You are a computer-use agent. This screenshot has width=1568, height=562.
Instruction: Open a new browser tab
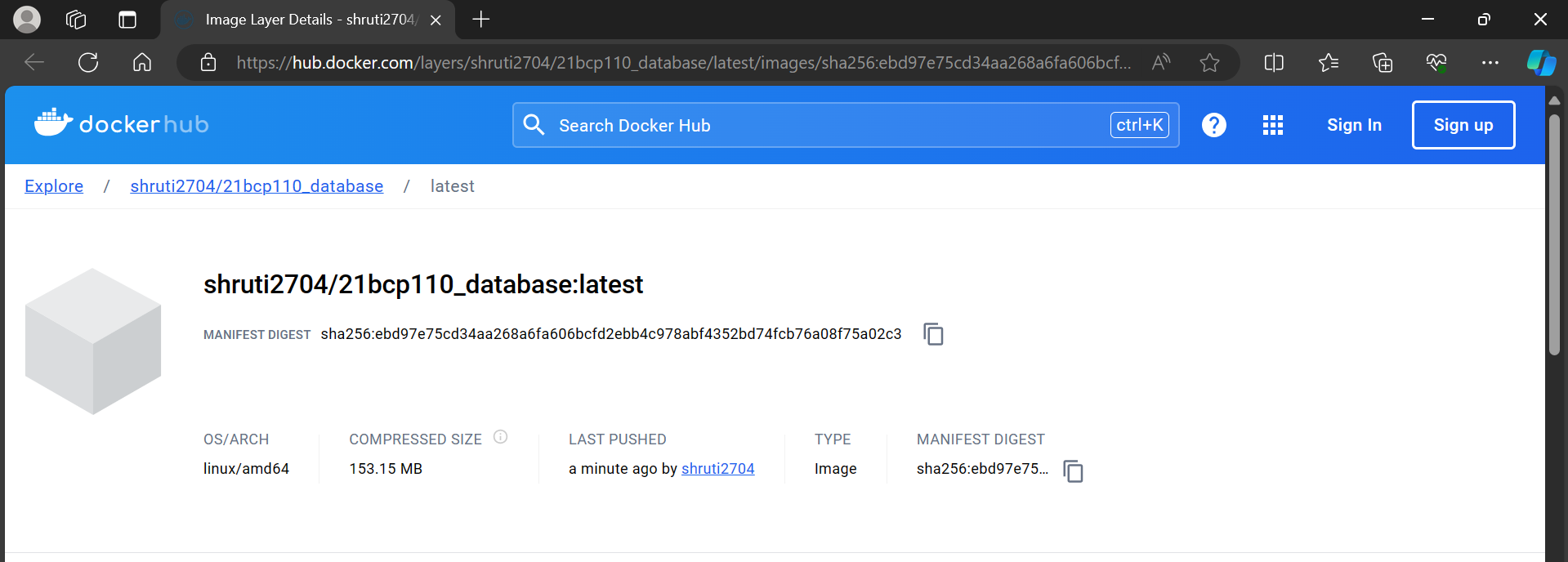tap(481, 20)
